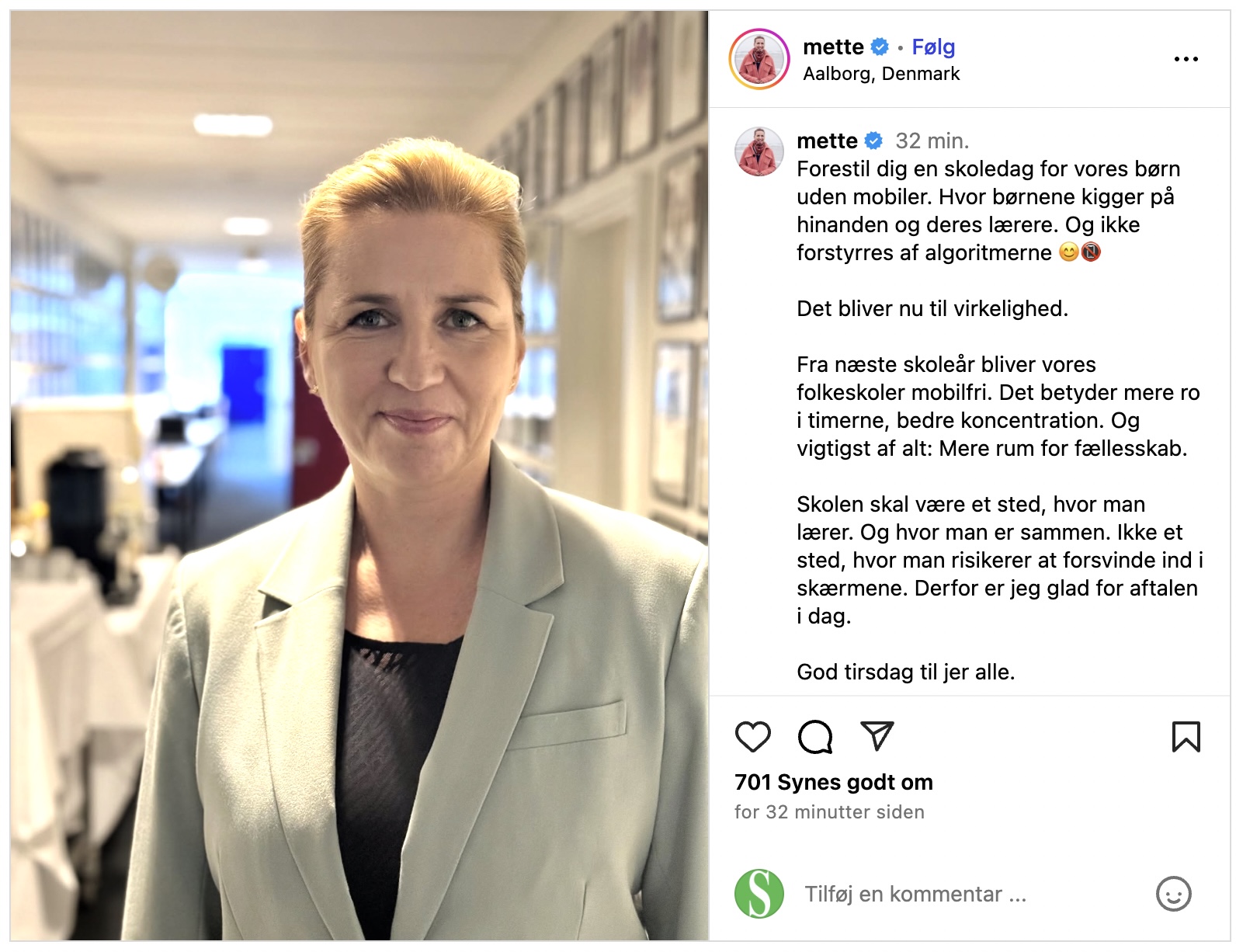Click the mette username above the caption
1236x952 pixels.
(x=827, y=141)
